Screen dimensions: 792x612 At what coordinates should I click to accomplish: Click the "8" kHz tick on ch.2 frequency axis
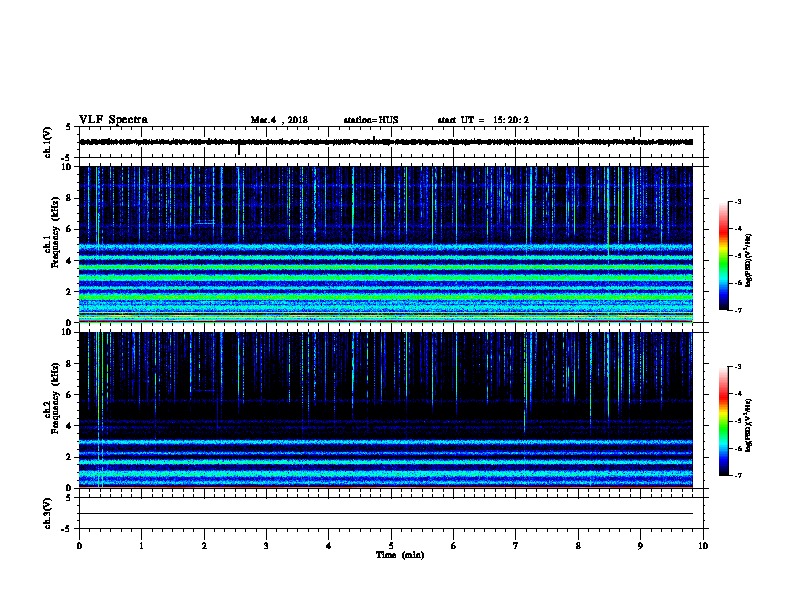[x=69, y=364]
